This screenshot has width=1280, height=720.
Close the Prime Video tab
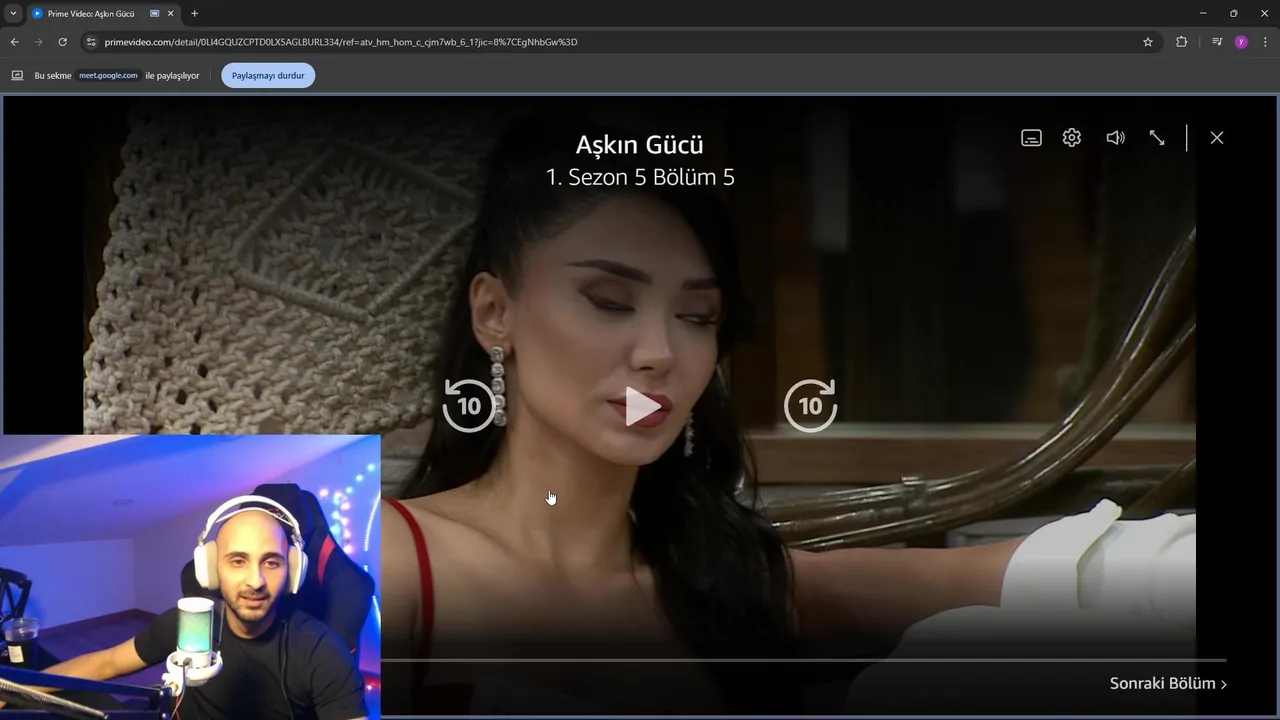click(x=170, y=14)
